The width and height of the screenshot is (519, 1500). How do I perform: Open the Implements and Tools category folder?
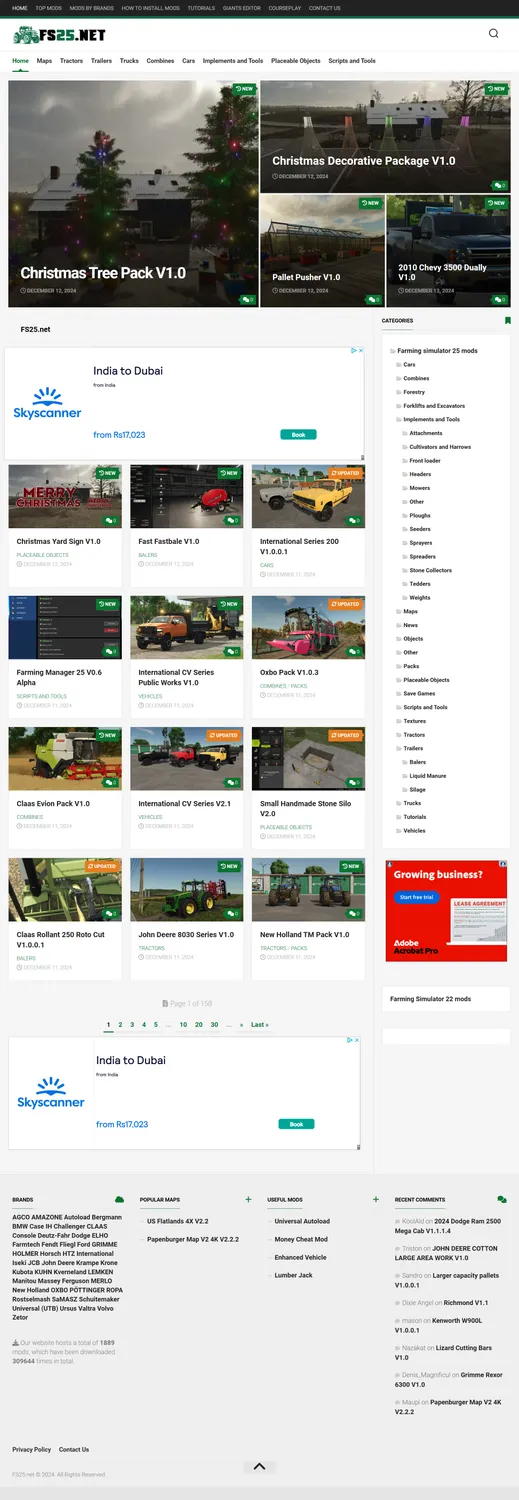coord(432,420)
